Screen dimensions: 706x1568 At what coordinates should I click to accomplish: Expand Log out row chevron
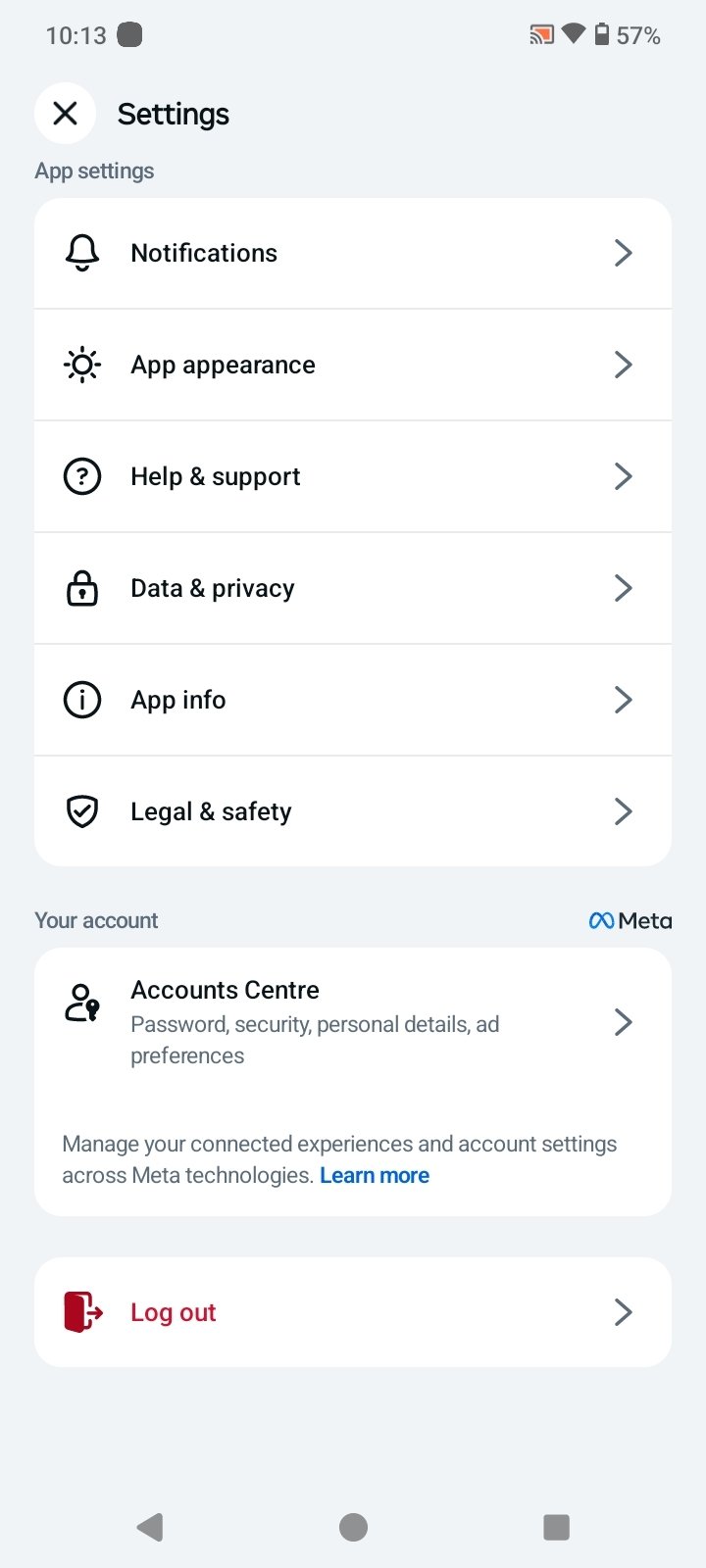pos(623,1311)
